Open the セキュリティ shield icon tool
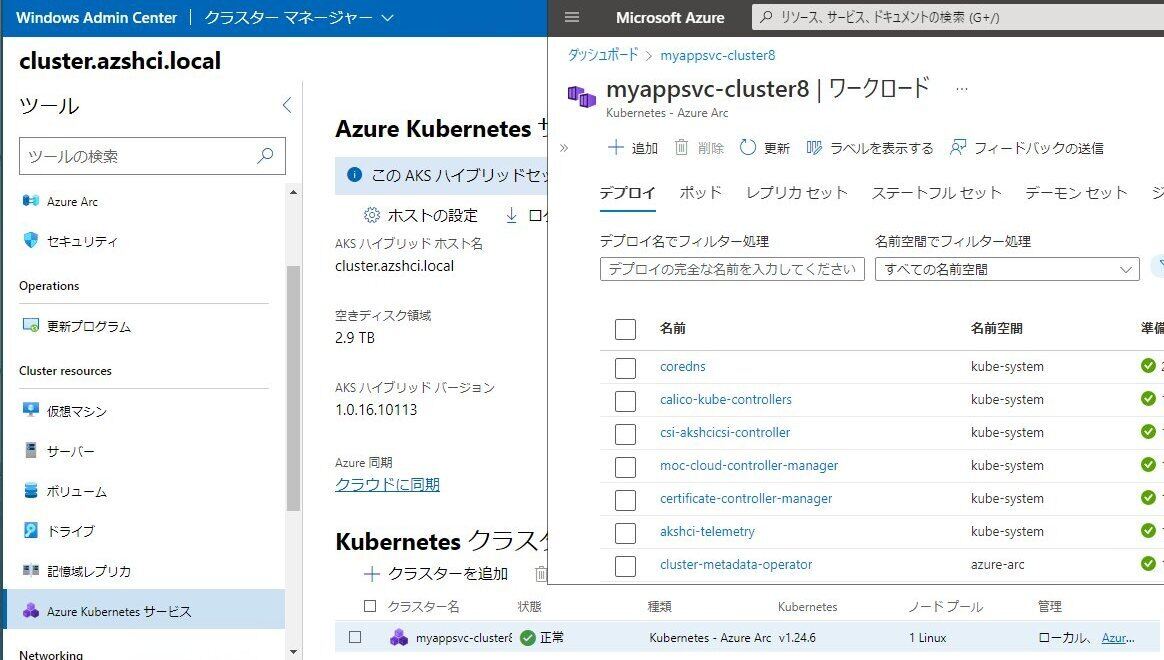 tap(30, 240)
